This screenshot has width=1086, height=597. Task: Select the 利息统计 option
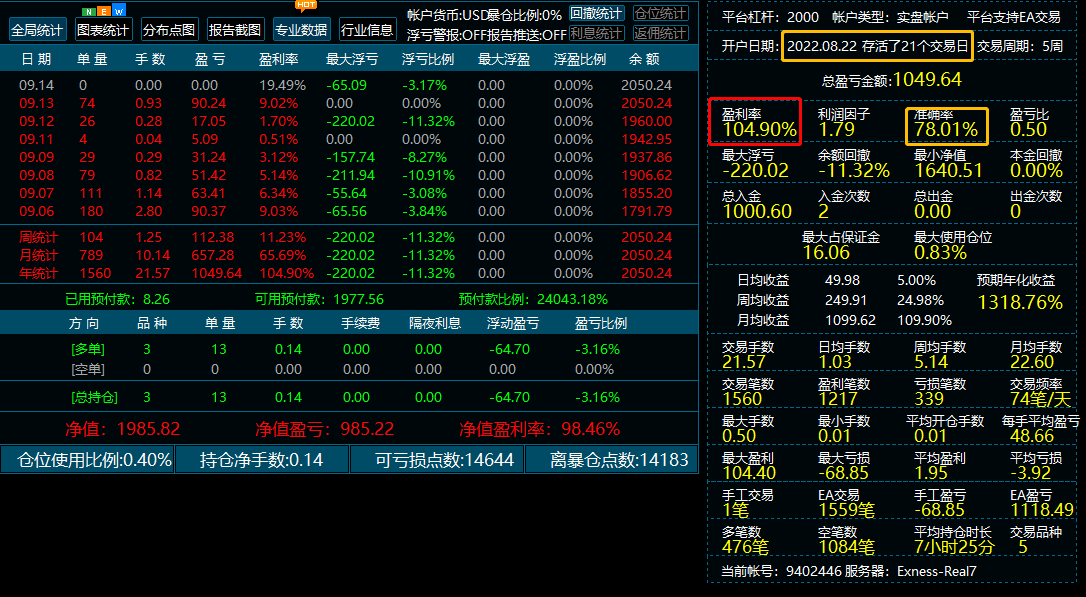tap(597, 34)
